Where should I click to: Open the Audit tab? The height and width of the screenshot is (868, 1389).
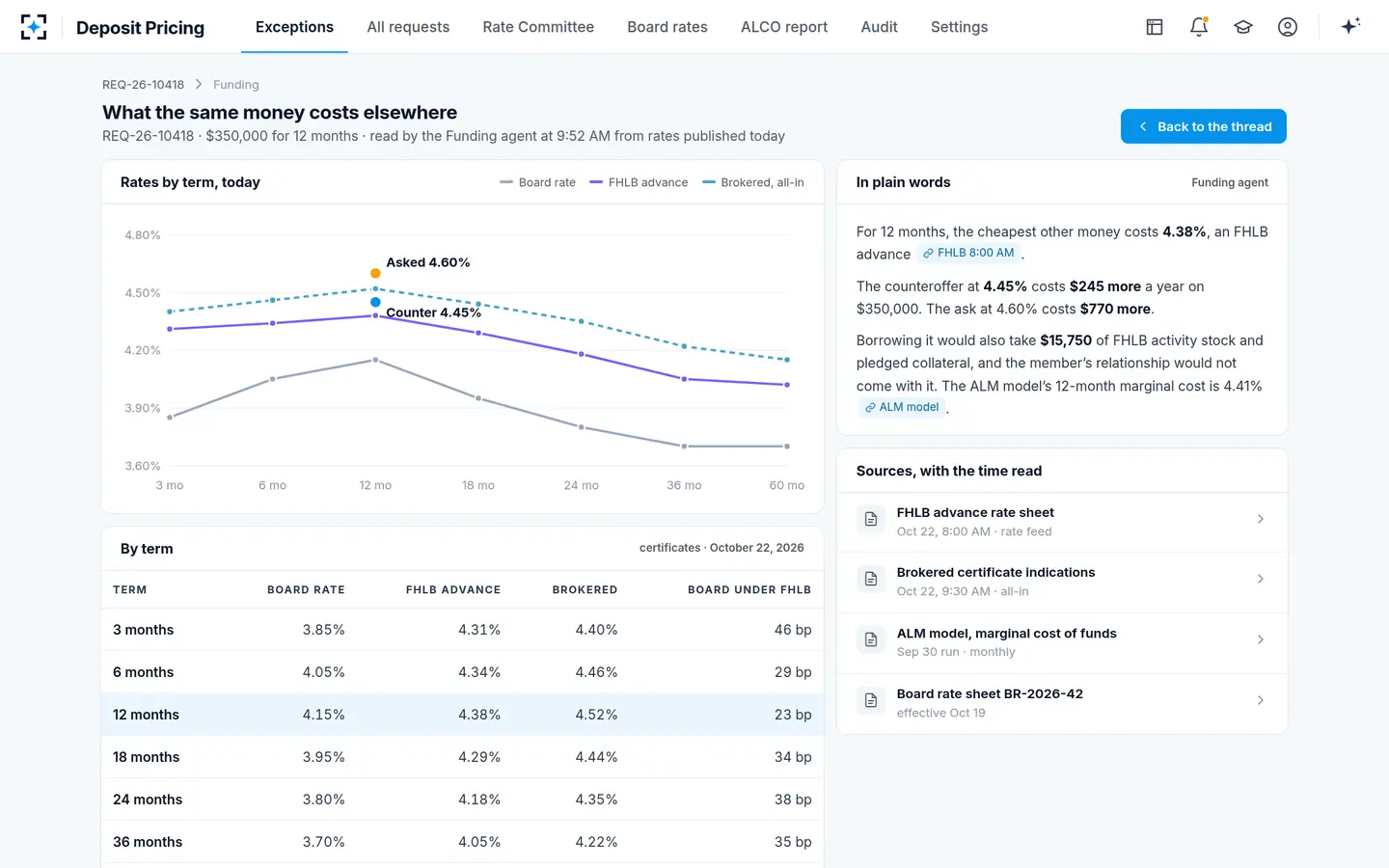[x=879, y=27]
